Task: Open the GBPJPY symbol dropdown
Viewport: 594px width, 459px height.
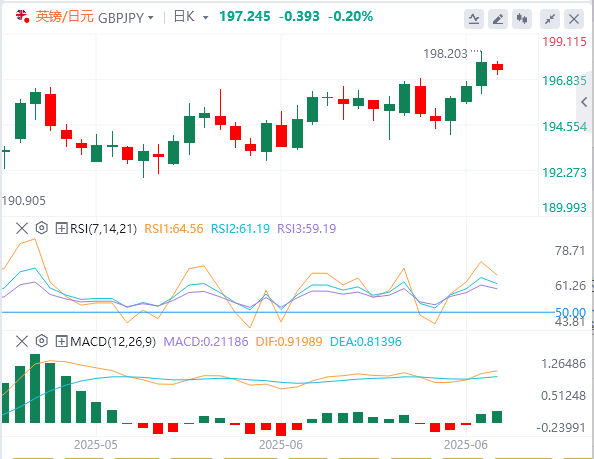Action: click(x=126, y=18)
